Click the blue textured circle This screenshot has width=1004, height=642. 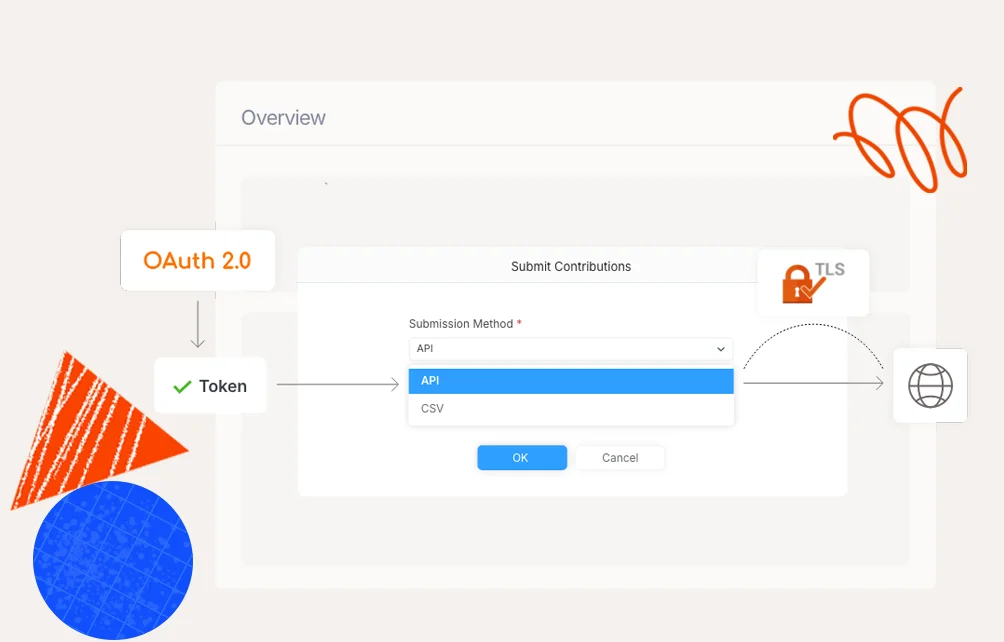[112, 560]
